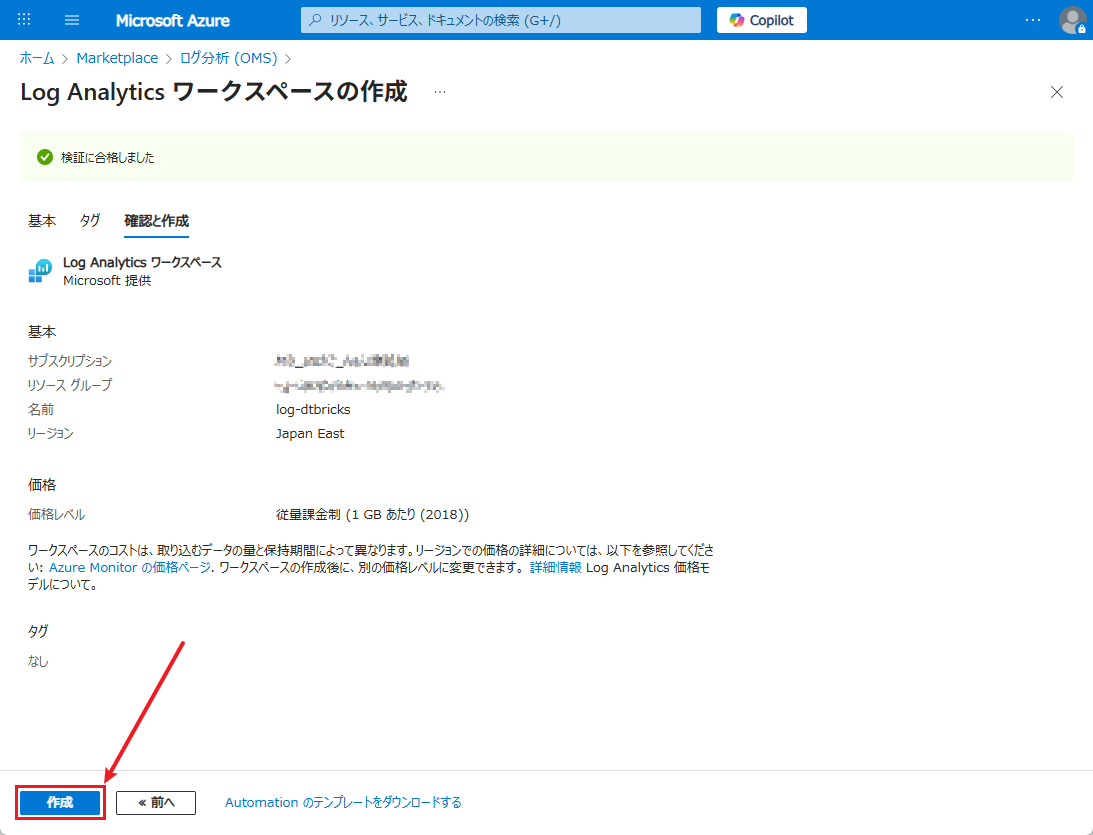Image resolution: width=1093 pixels, height=835 pixels.
Task: Focus the resource search box
Action: tap(500, 20)
